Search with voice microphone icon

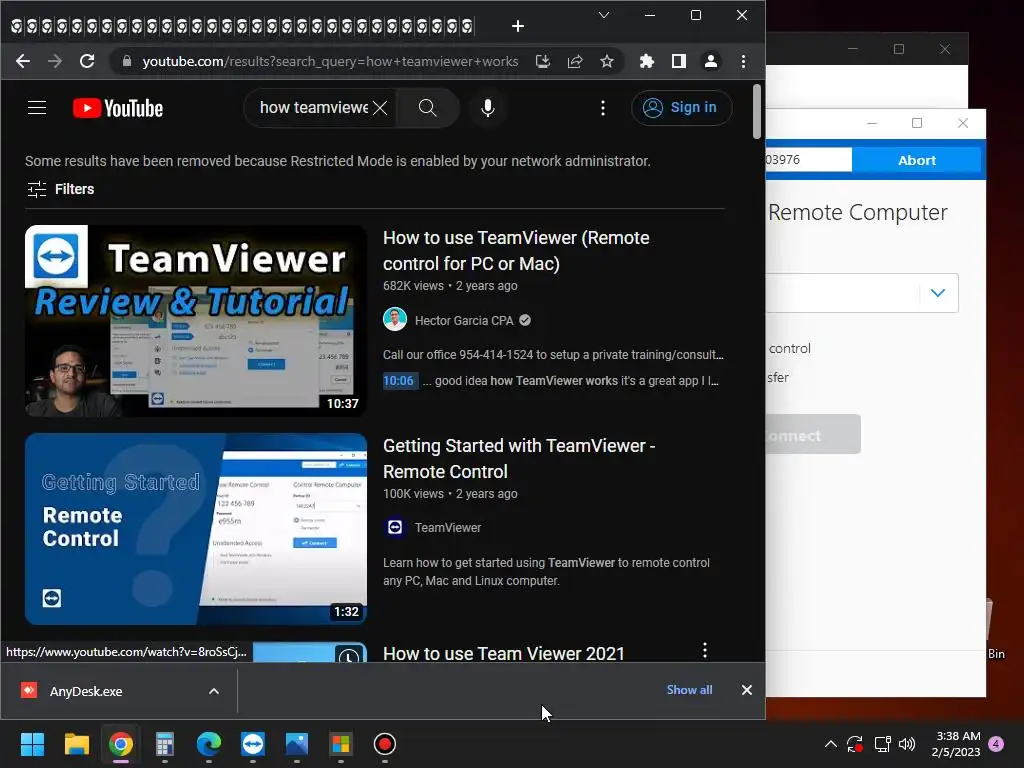pyautogui.click(x=488, y=108)
